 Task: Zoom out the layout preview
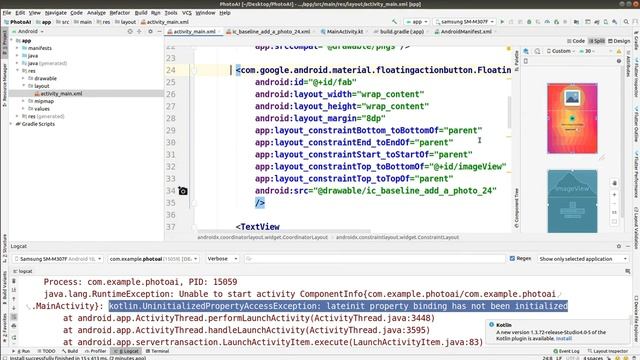pyautogui.click(x=614, y=203)
